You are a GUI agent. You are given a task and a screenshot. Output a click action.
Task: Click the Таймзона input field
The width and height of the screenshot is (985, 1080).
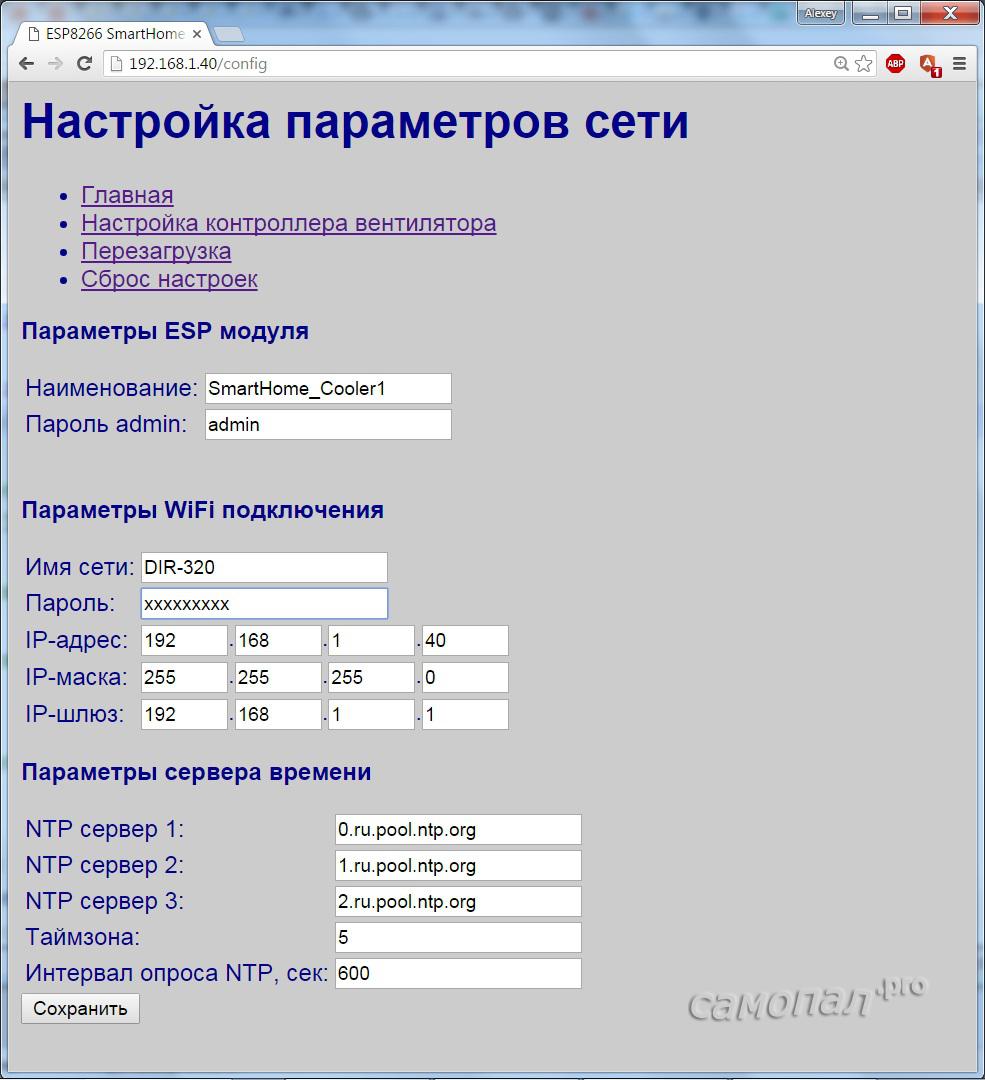coord(458,937)
